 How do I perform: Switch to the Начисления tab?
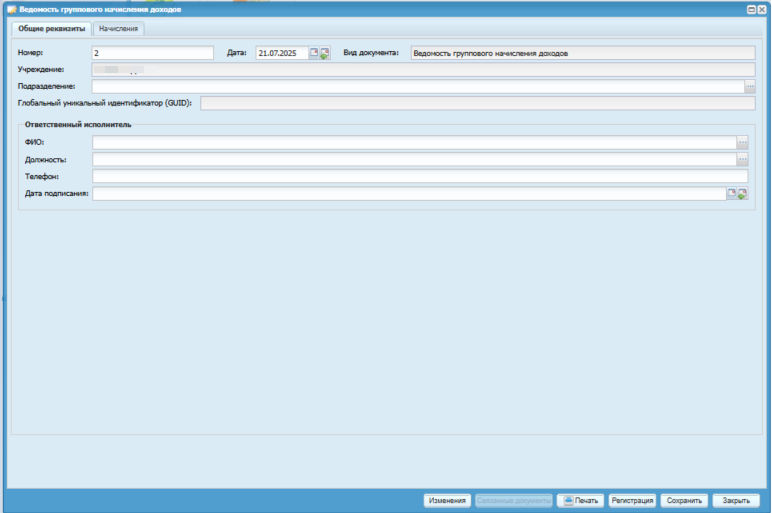click(119, 29)
